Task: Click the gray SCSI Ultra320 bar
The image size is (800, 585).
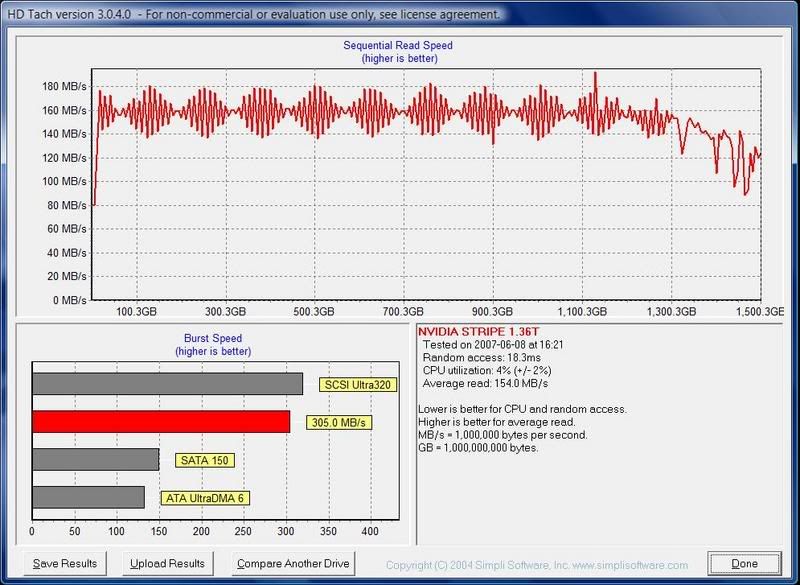Action: (x=167, y=384)
